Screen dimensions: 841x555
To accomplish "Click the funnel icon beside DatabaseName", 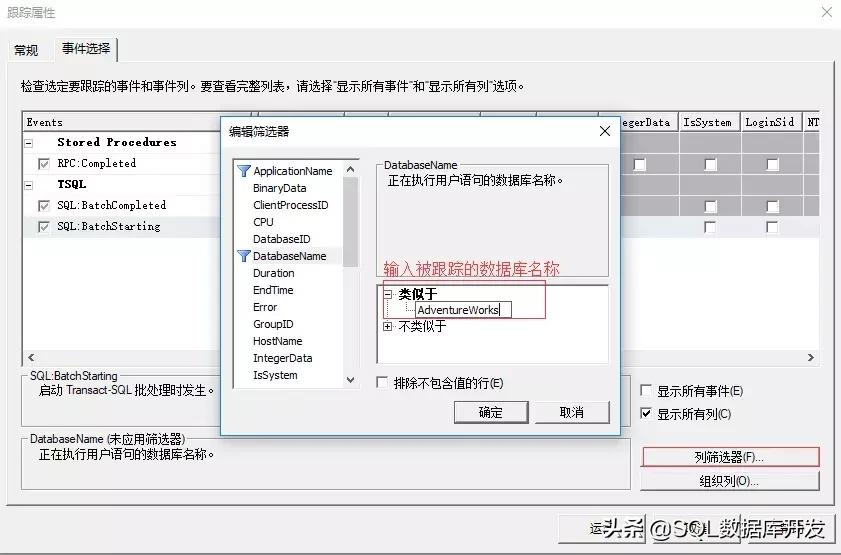I will [244, 256].
